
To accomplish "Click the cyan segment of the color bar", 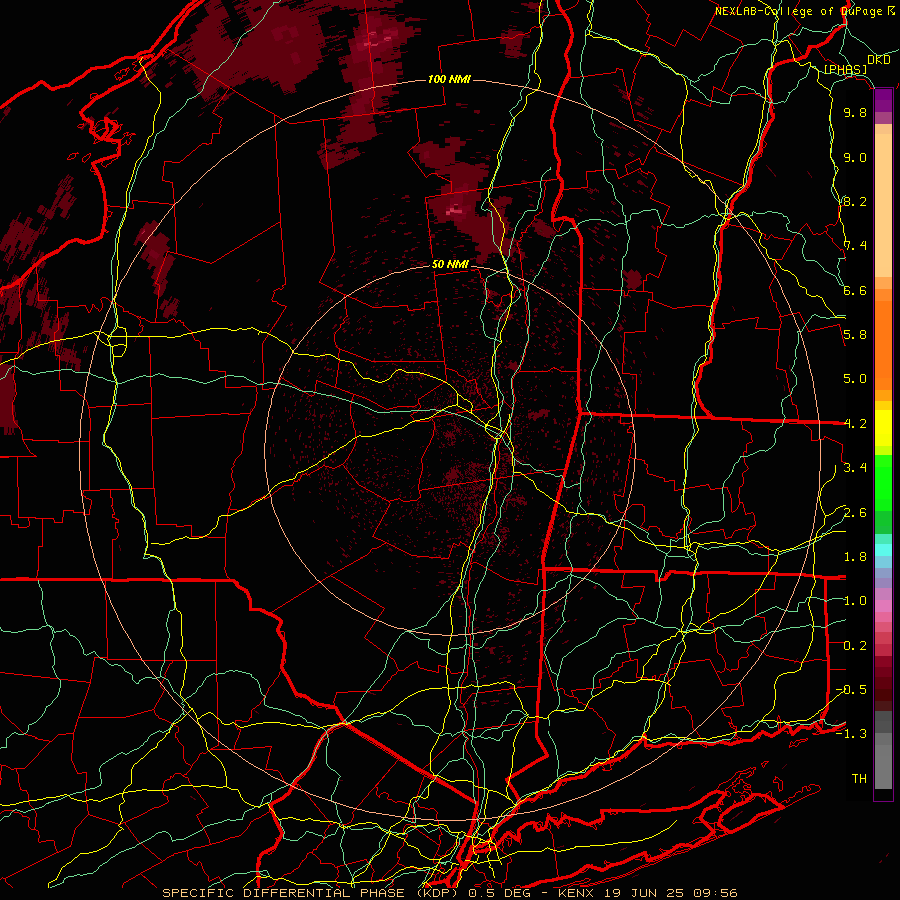I will click(x=883, y=550).
